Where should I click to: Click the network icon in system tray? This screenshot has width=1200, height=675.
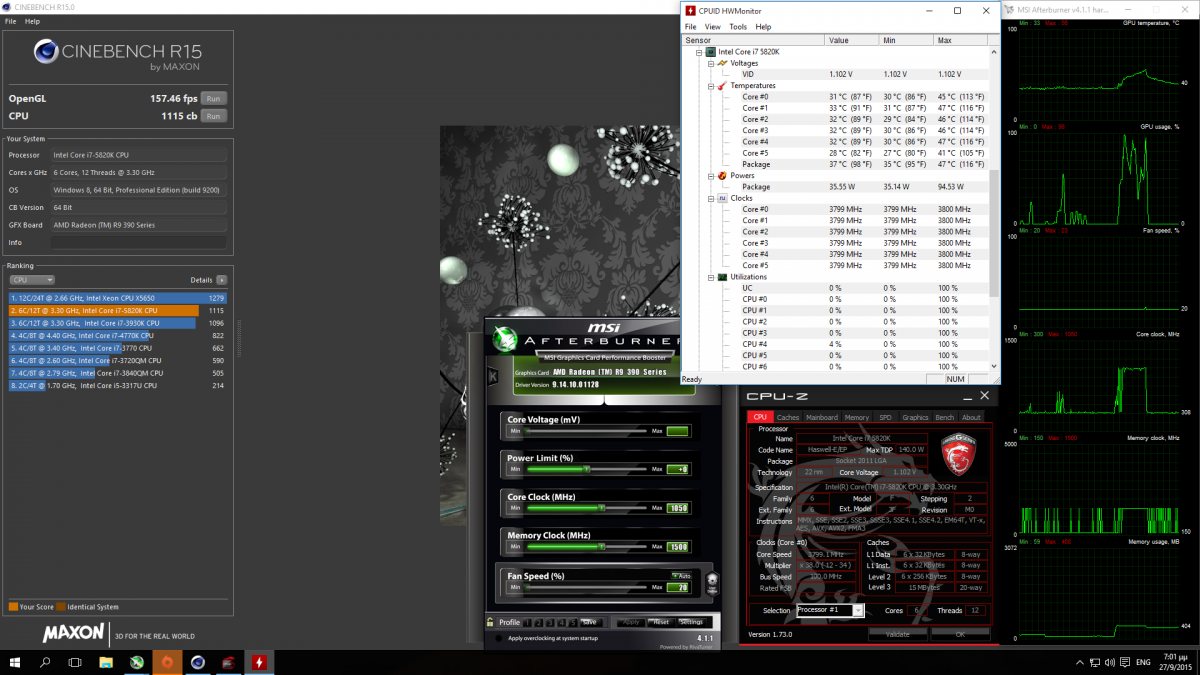(x=1095, y=662)
